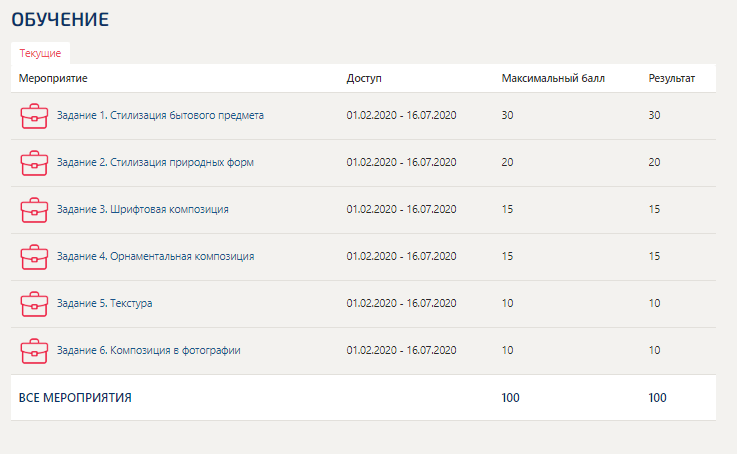The width and height of the screenshot is (737, 454).
Task: Click the Доступ column header
Action: pyautogui.click(x=364, y=78)
